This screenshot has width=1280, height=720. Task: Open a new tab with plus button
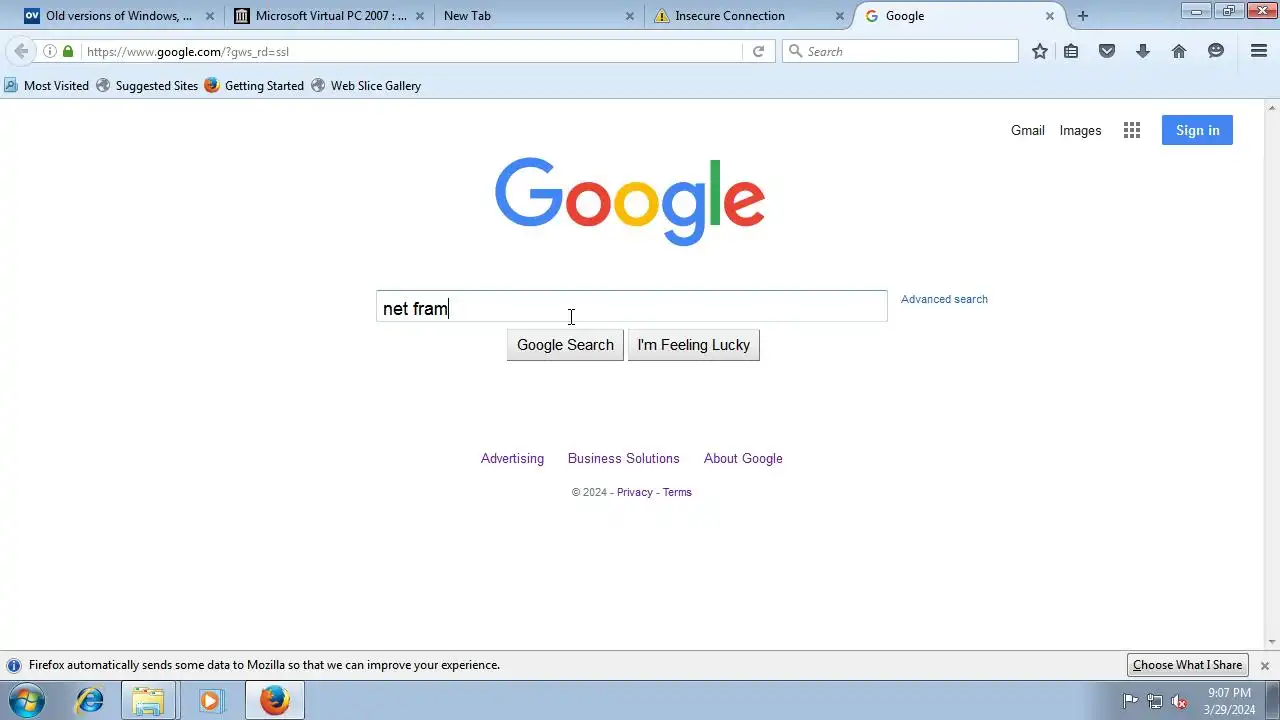click(1082, 16)
